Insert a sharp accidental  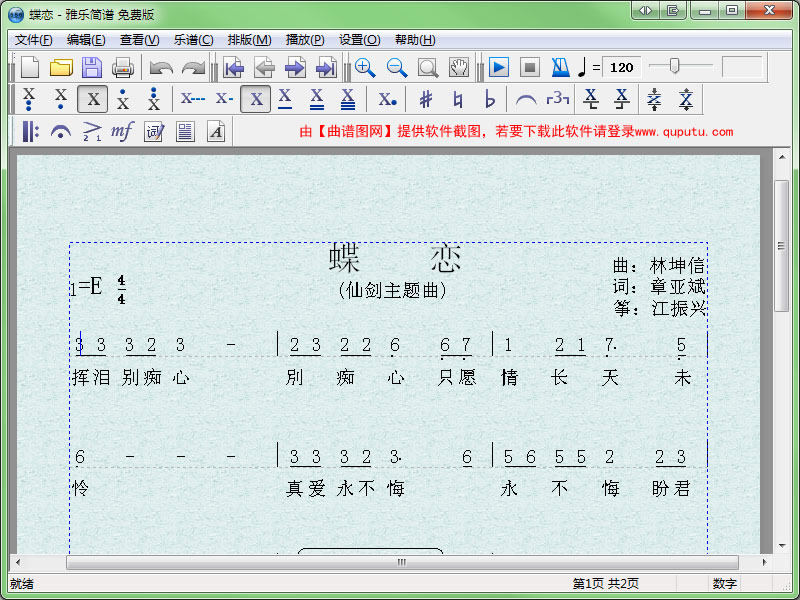[x=426, y=99]
